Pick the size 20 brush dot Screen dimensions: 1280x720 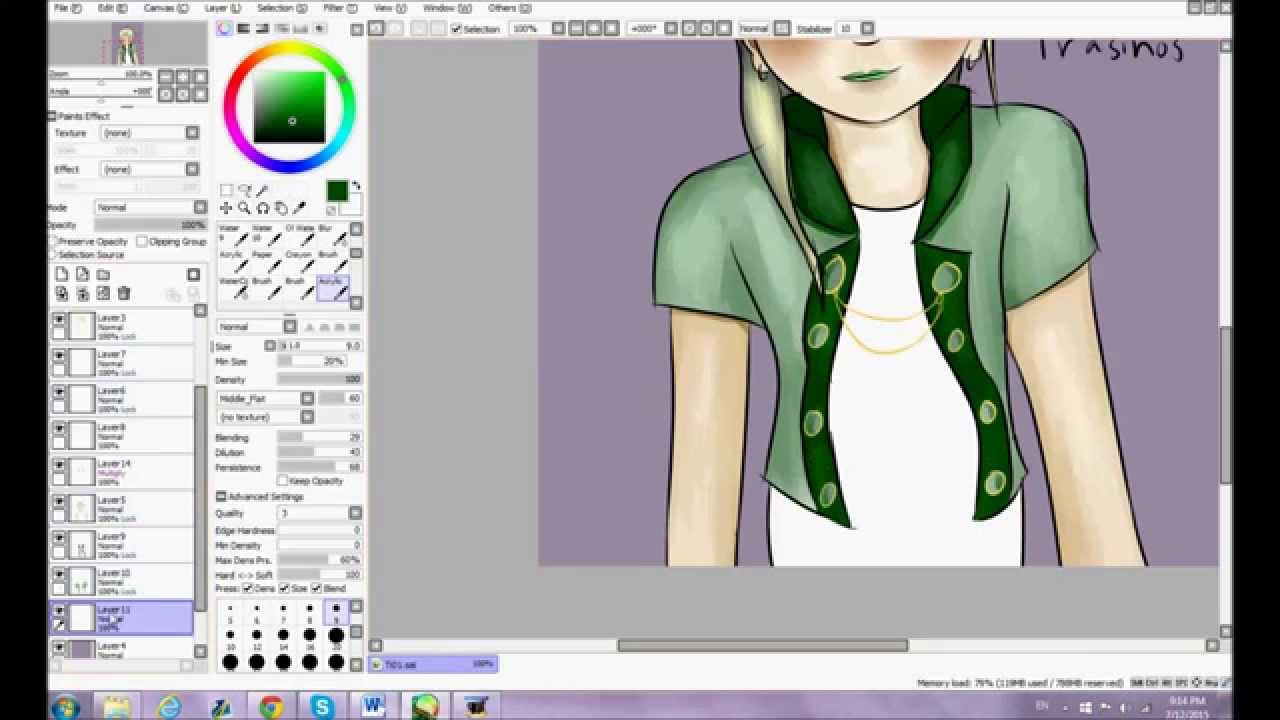pyautogui.click(x=336, y=638)
